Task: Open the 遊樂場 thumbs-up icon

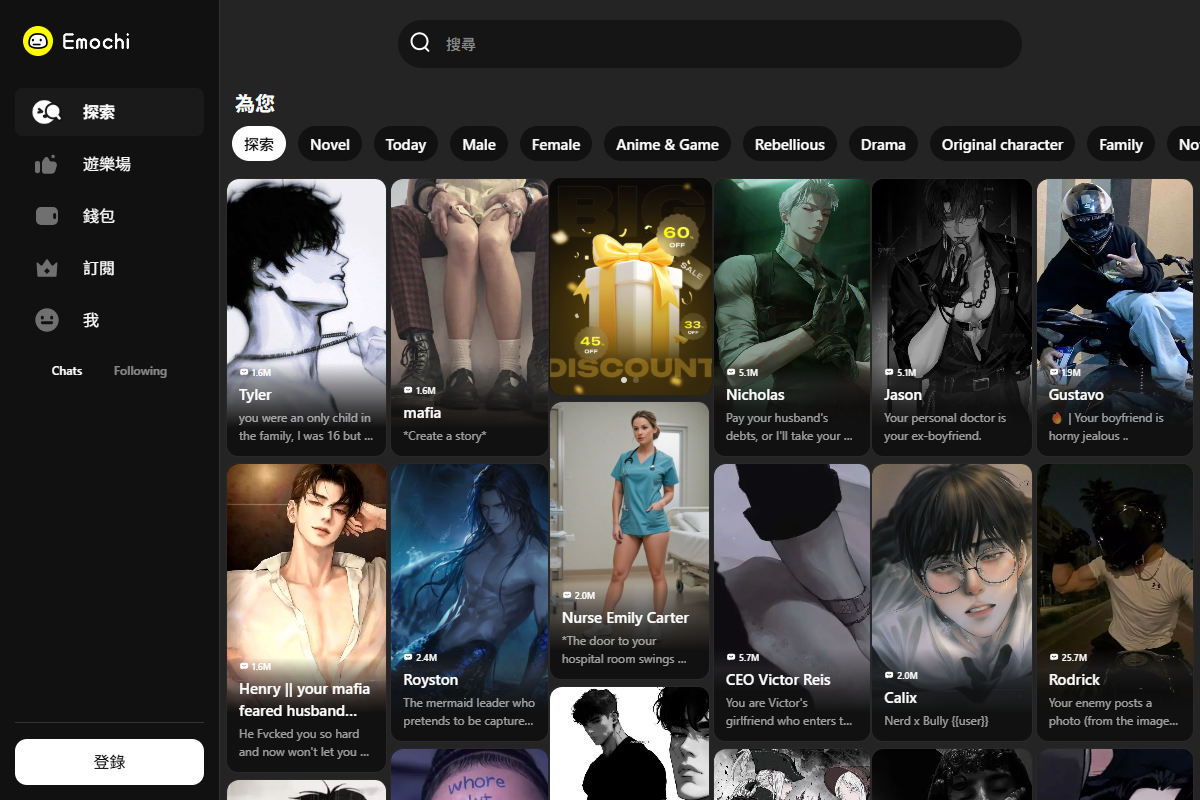Action: [47, 164]
